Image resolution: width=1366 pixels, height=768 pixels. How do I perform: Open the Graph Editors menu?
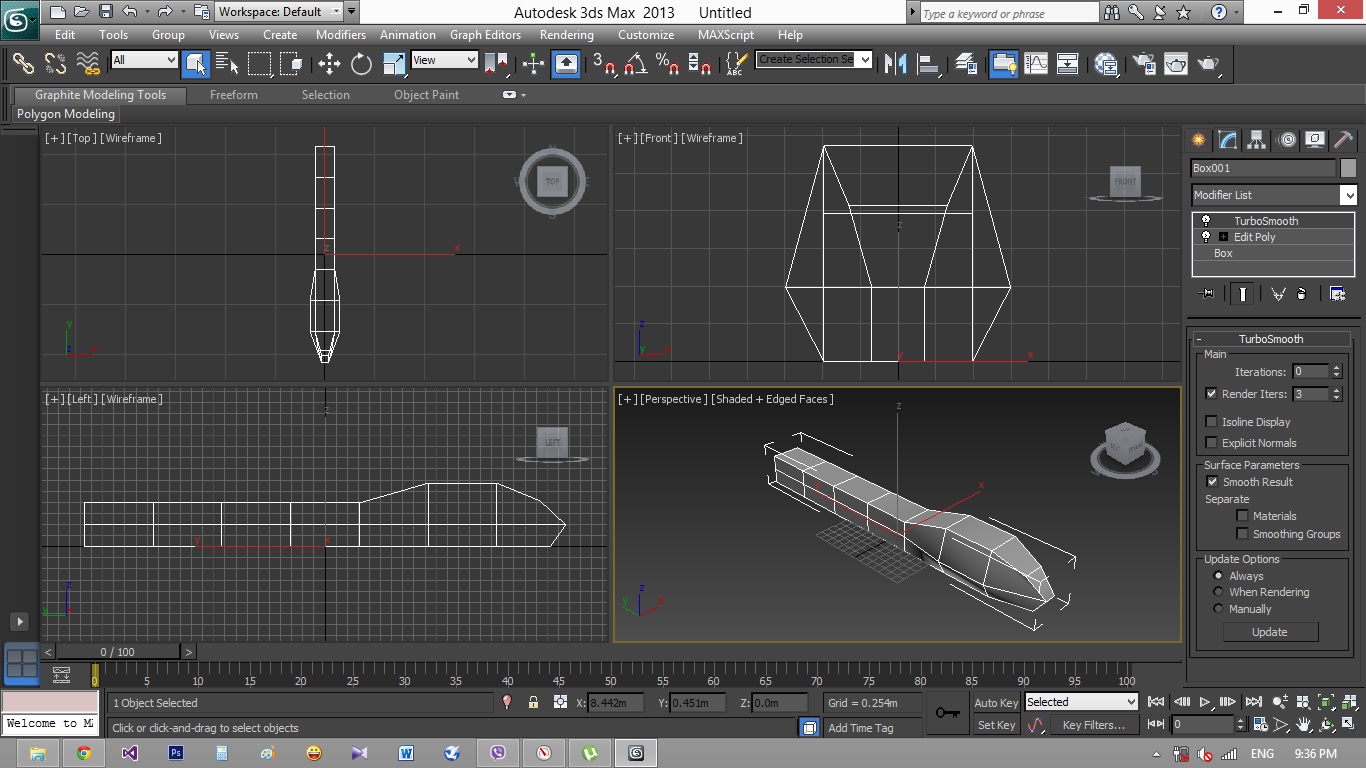tap(485, 35)
